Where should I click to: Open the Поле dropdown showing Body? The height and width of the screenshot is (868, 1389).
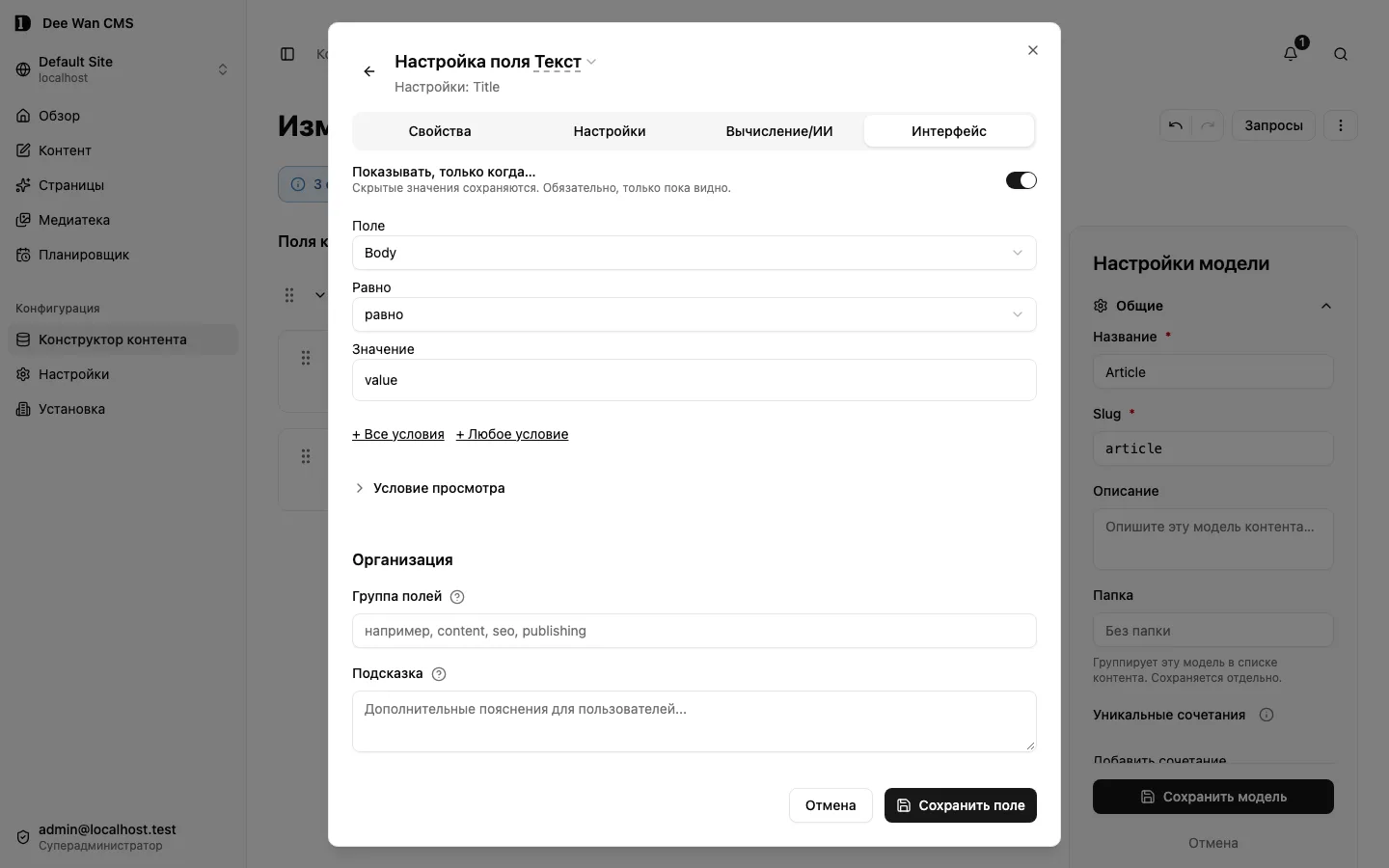point(694,253)
